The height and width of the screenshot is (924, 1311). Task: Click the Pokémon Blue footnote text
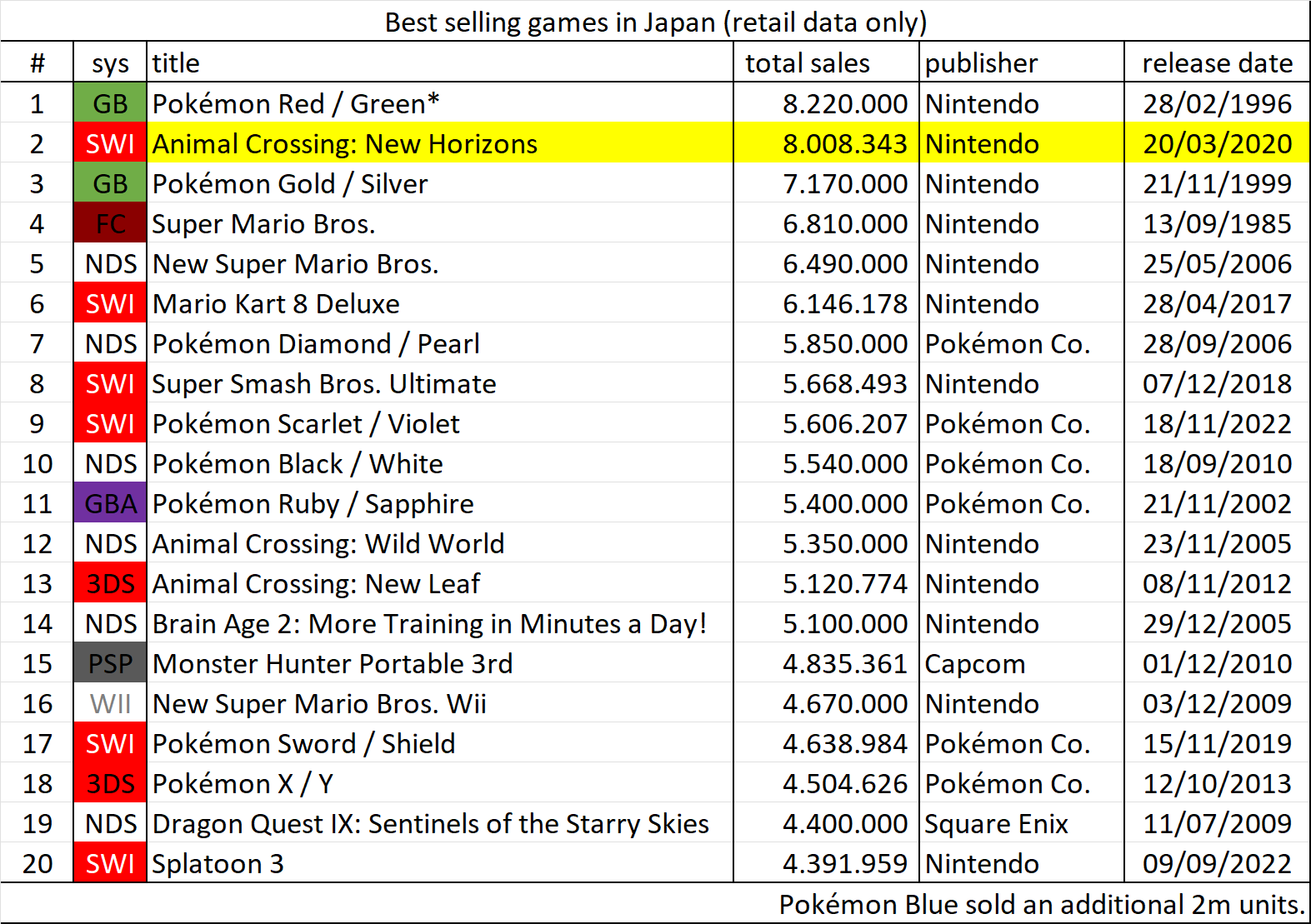click(x=1042, y=904)
